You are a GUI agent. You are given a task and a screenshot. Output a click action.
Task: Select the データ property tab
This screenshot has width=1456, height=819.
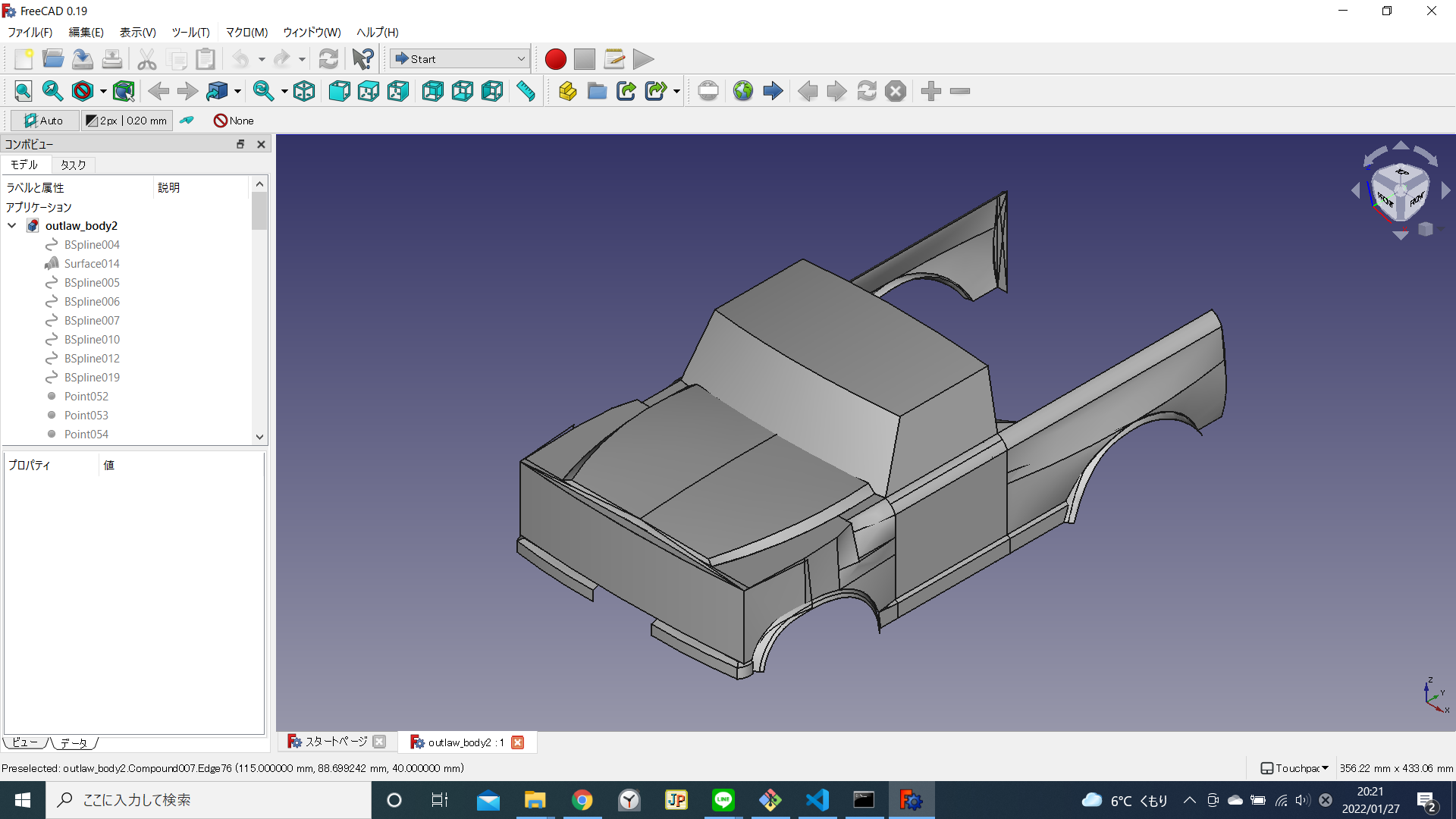pos(74,743)
